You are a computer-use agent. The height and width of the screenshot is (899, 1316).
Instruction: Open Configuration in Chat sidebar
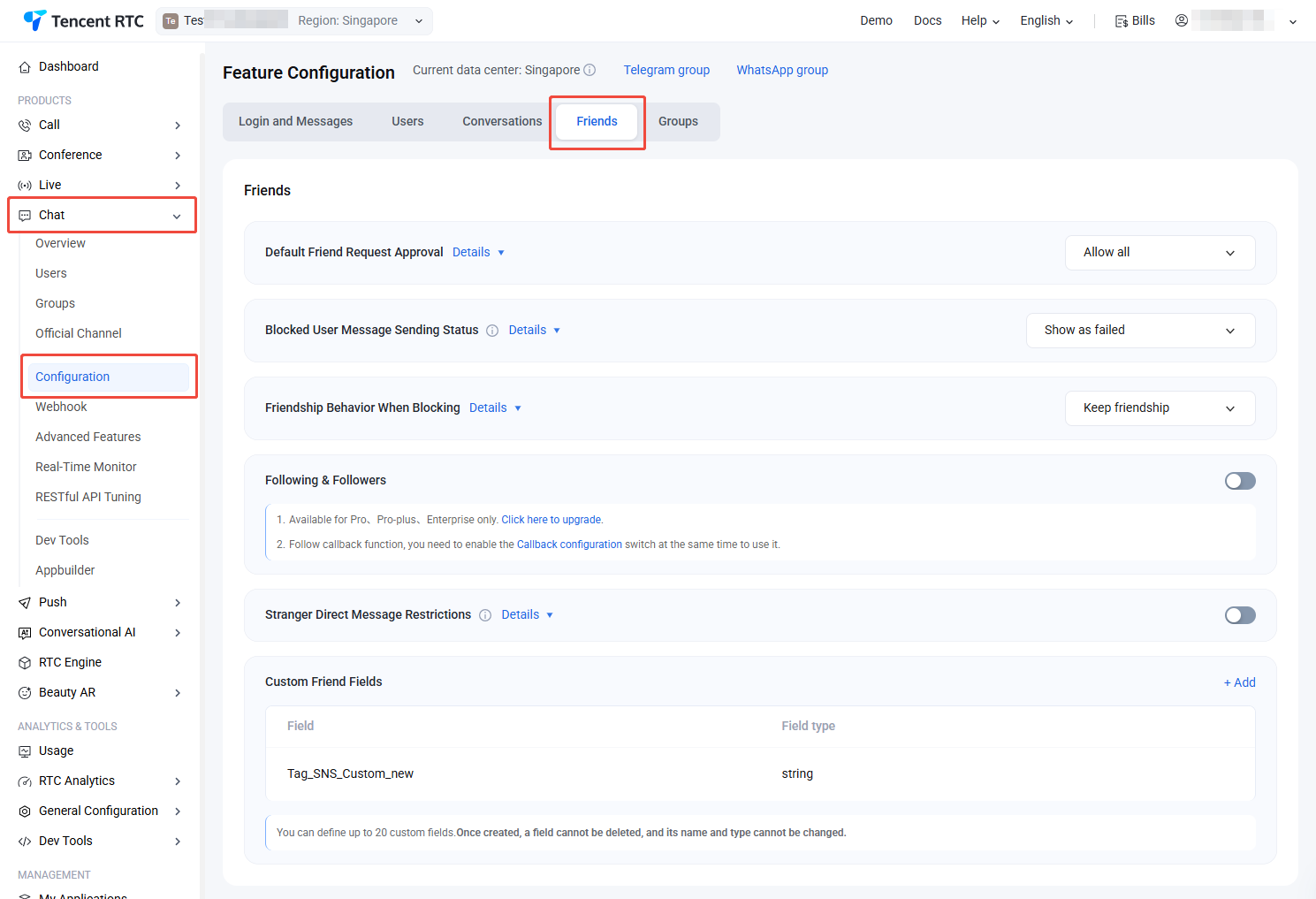[108, 377]
